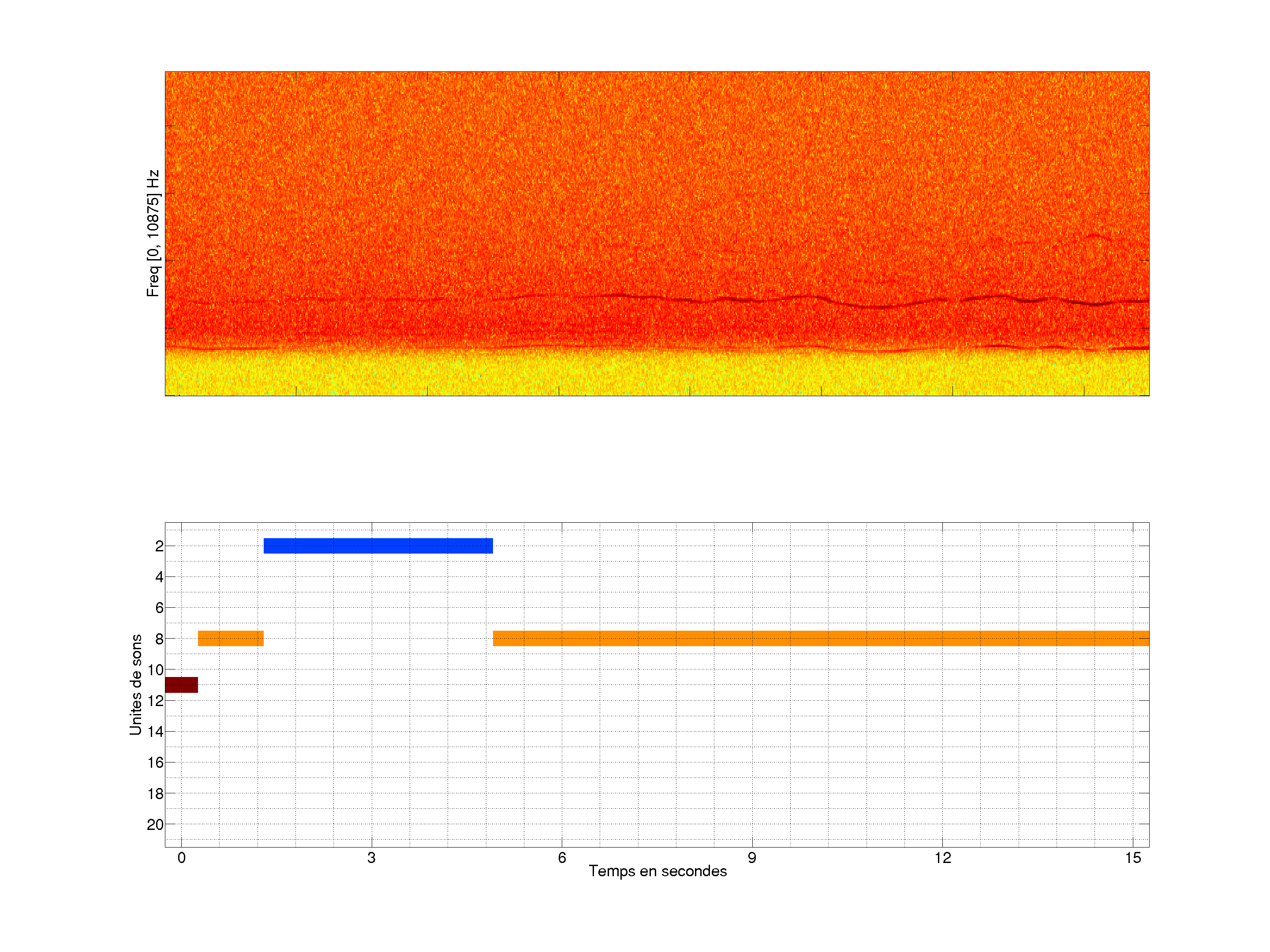This screenshot has width=1270, height=952.
Task: Click the x-axis label '3'
Action: point(371,858)
